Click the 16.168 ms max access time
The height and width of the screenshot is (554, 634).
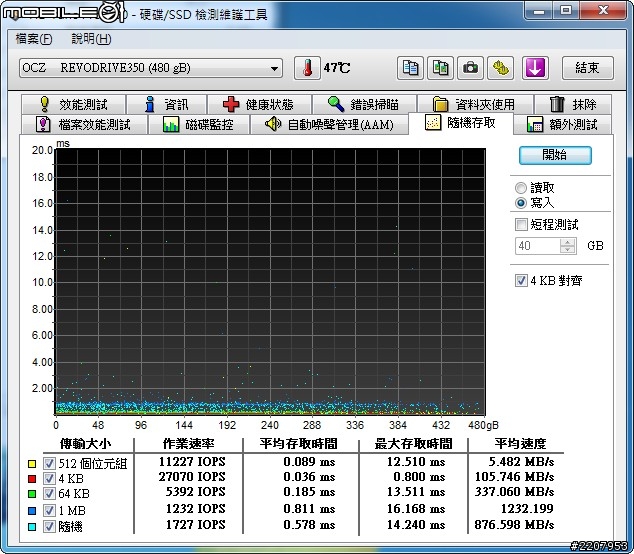coord(416,509)
